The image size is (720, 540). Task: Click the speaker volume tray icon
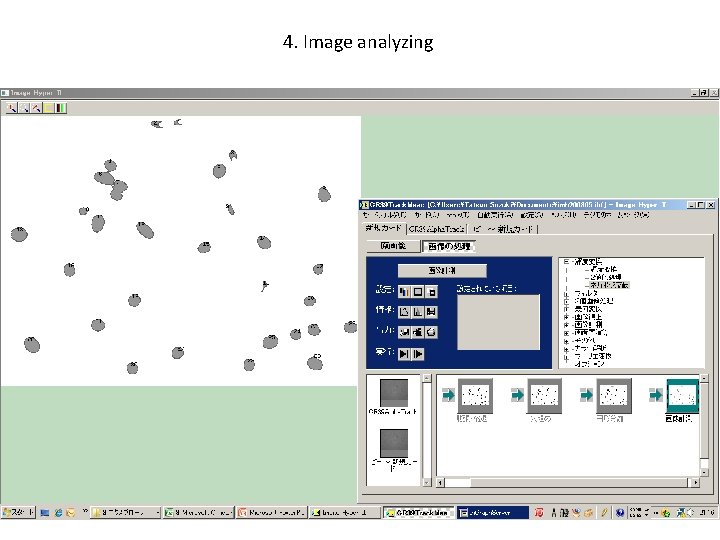690,512
